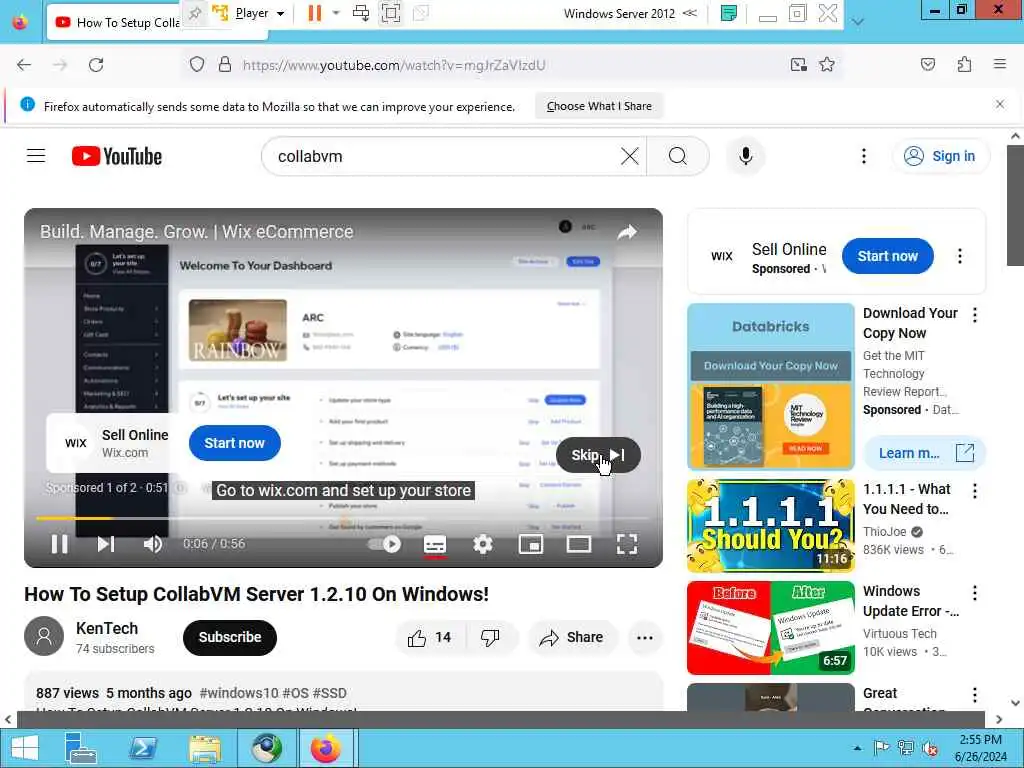Skip the Wix advertisement
Viewport: 1024px width, 768px height.
(x=598, y=455)
